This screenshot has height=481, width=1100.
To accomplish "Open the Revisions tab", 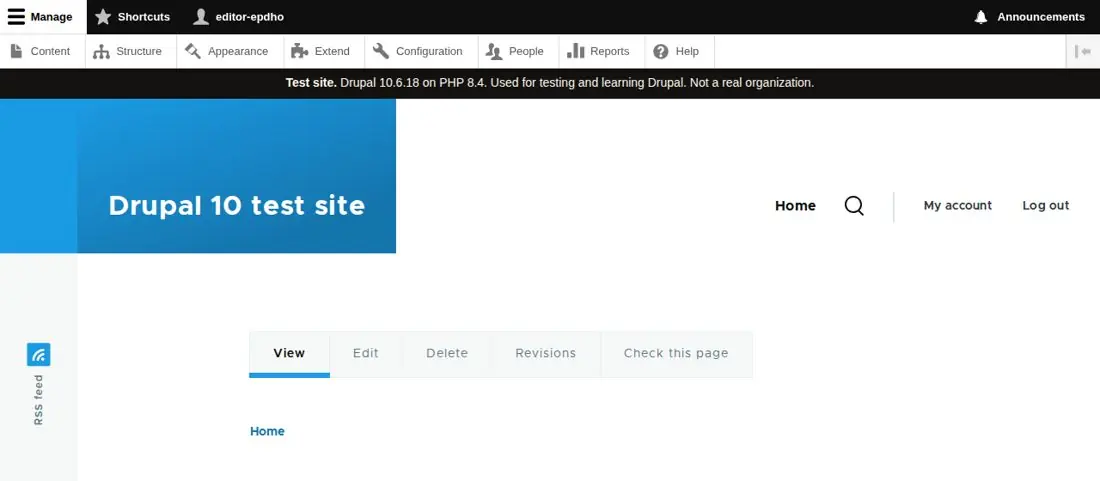I will click(x=546, y=354).
